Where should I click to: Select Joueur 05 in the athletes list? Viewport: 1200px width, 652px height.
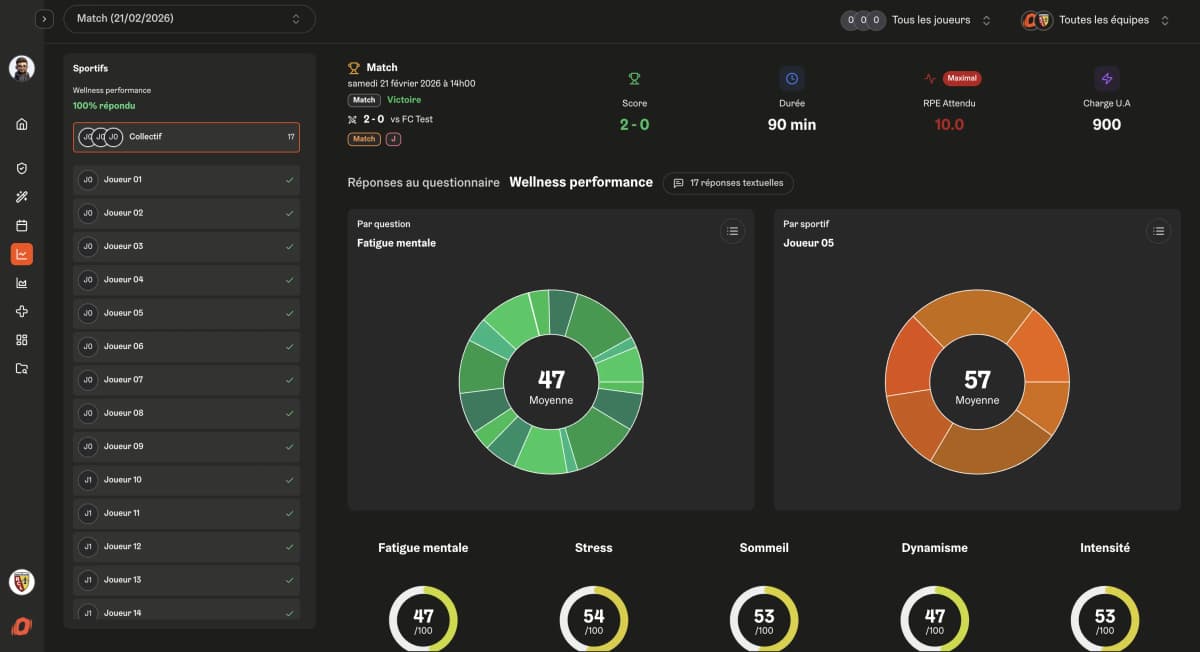186,313
